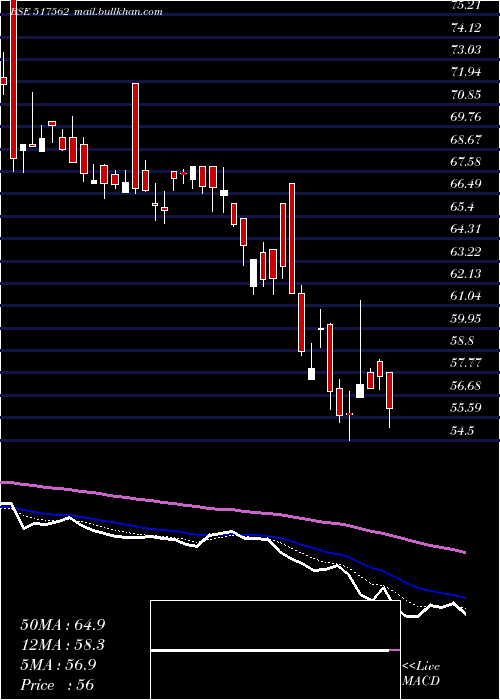Click the 63.22 price axis label
500x700 pixels.
click(467, 251)
